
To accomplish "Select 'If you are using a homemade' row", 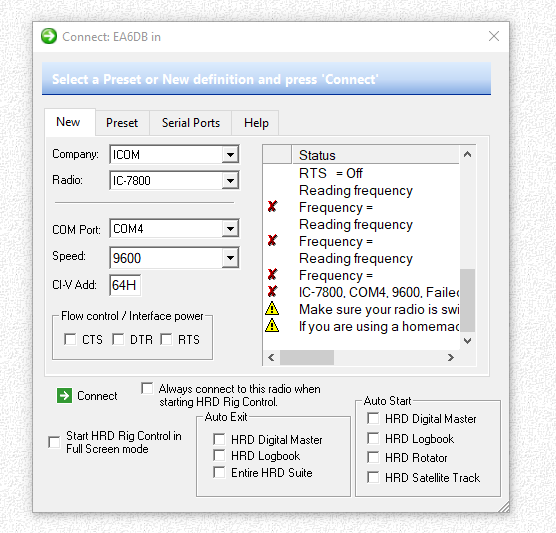I will 361,326.
